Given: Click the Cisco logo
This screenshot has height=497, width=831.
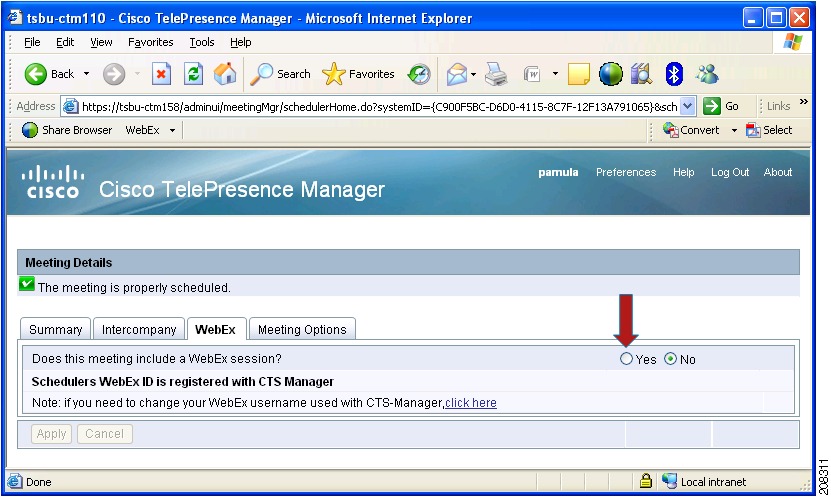Looking at the screenshot, I should point(53,182).
